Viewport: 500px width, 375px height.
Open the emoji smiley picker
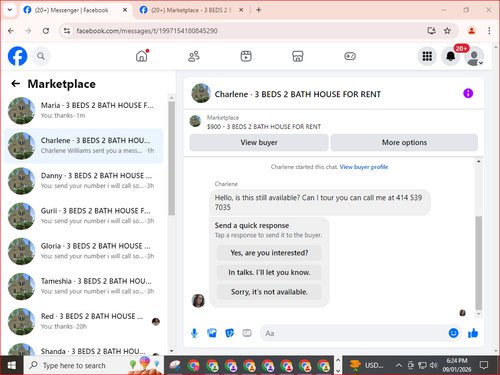click(x=453, y=333)
